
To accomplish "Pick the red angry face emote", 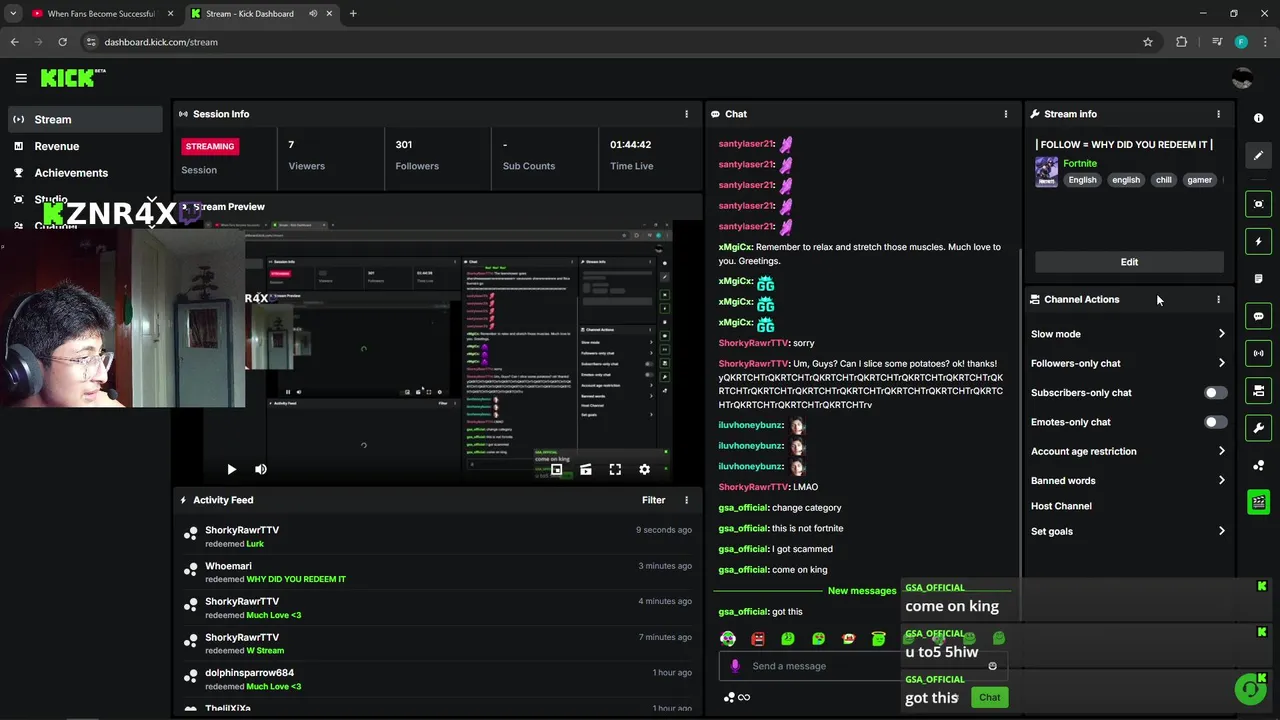I will click(x=758, y=639).
